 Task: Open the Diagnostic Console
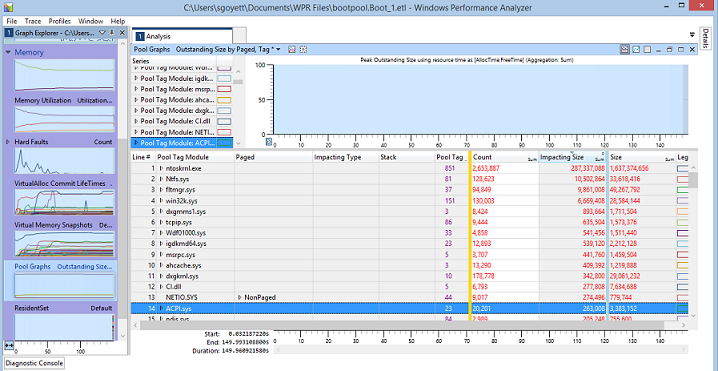[34, 363]
